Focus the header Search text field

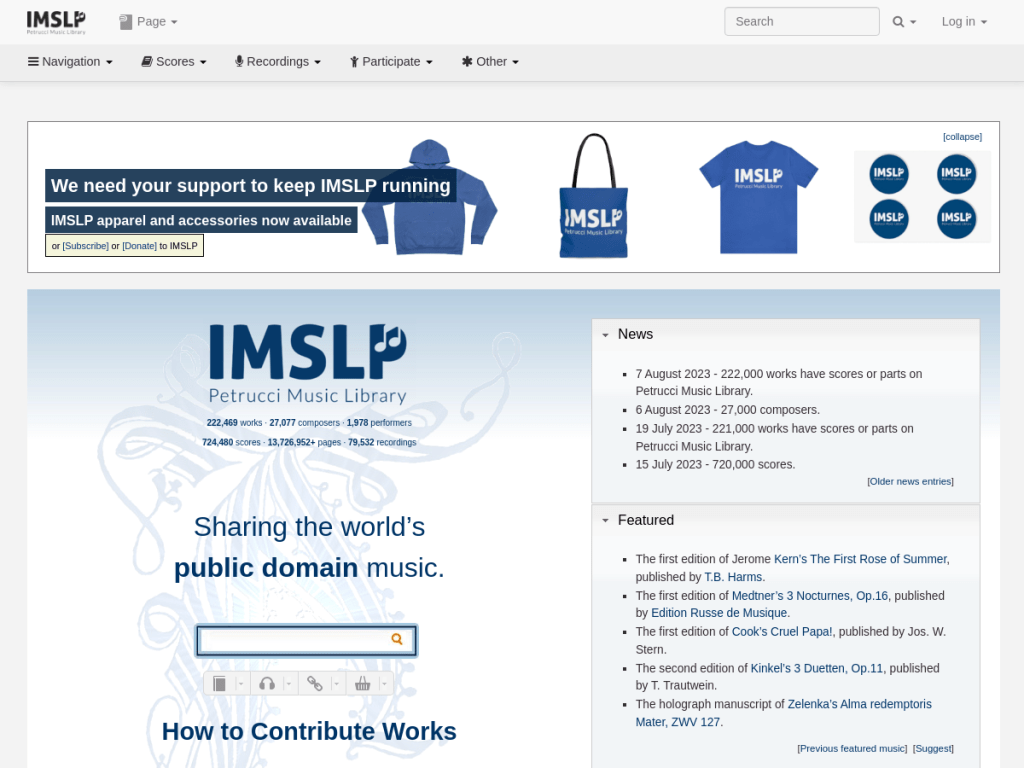801,22
